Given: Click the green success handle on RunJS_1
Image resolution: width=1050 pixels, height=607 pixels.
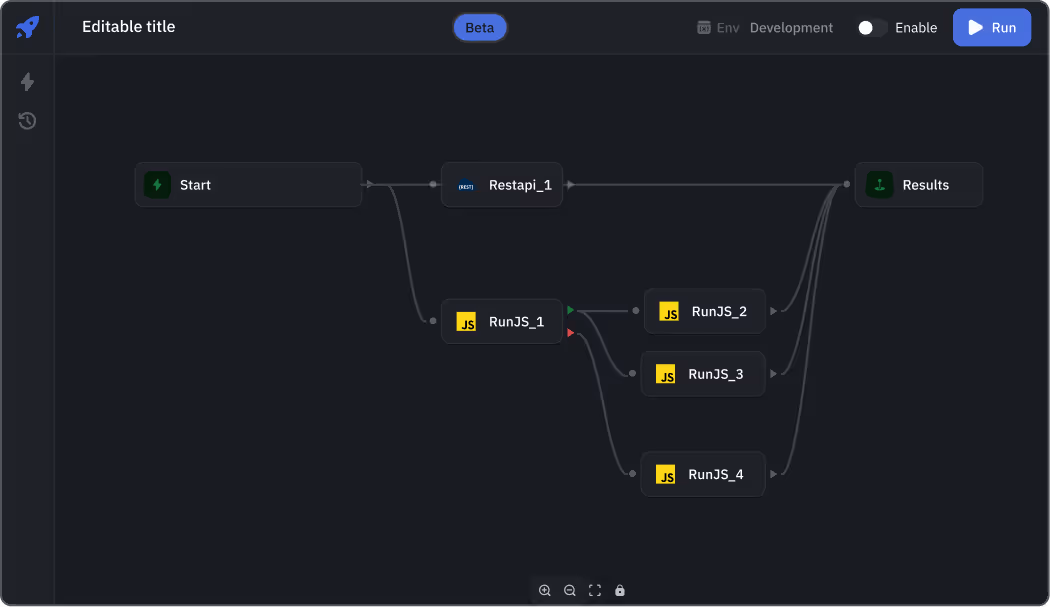Looking at the screenshot, I should pos(570,310).
